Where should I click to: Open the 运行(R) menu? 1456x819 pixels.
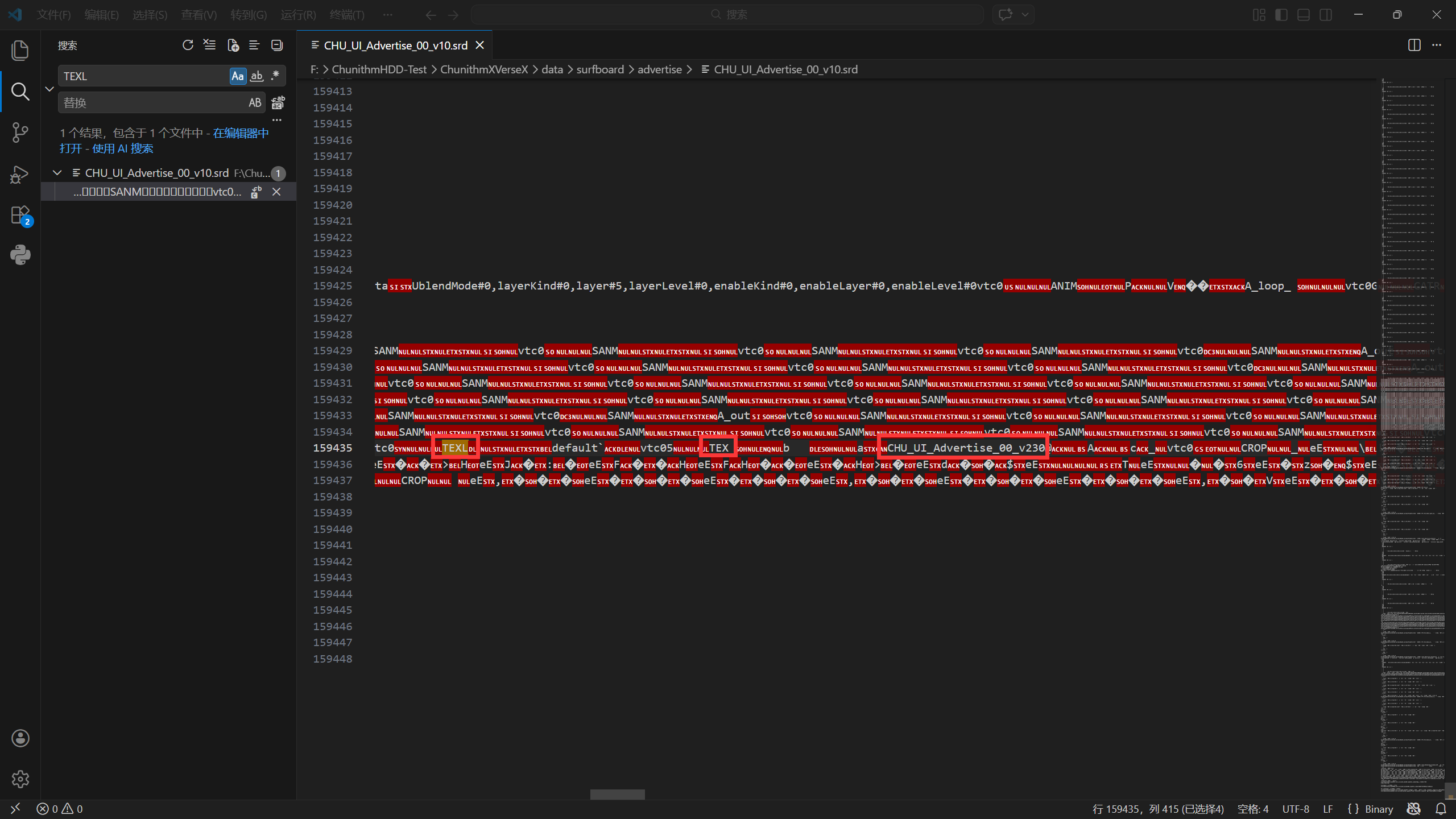click(x=298, y=15)
